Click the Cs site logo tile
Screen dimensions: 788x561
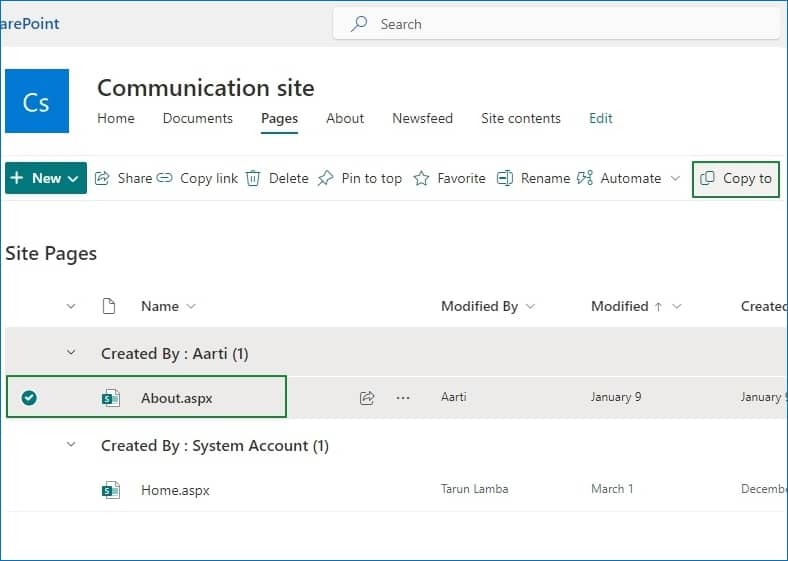pyautogui.click(x=37, y=101)
